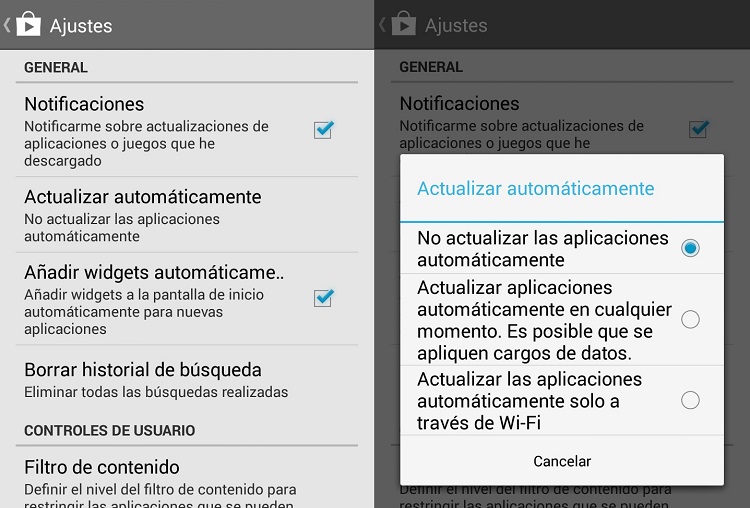Toggle the Añadir widgets automáticamente checkbox

[x=324, y=298]
